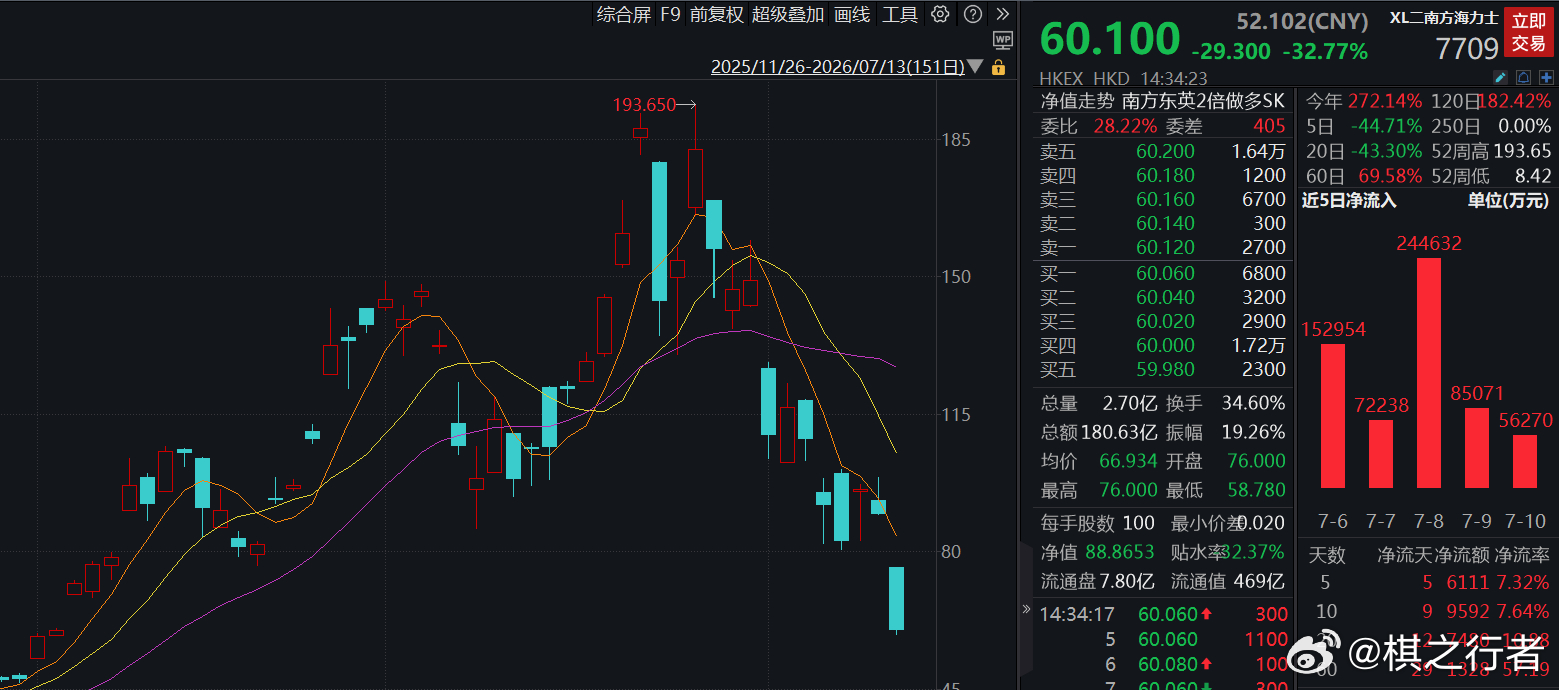Open the date range dropdown triangle
Viewport: 1559px width, 690px height.
pyautogui.click(x=975, y=67)
